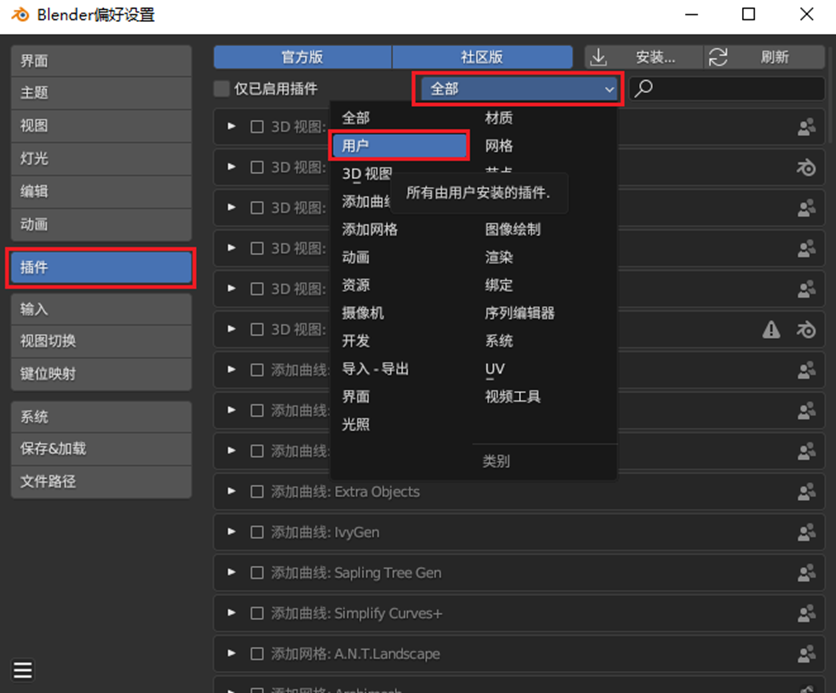
Task: Toggle 仅已启用插件 checkbox
Action: coord(221,88)
